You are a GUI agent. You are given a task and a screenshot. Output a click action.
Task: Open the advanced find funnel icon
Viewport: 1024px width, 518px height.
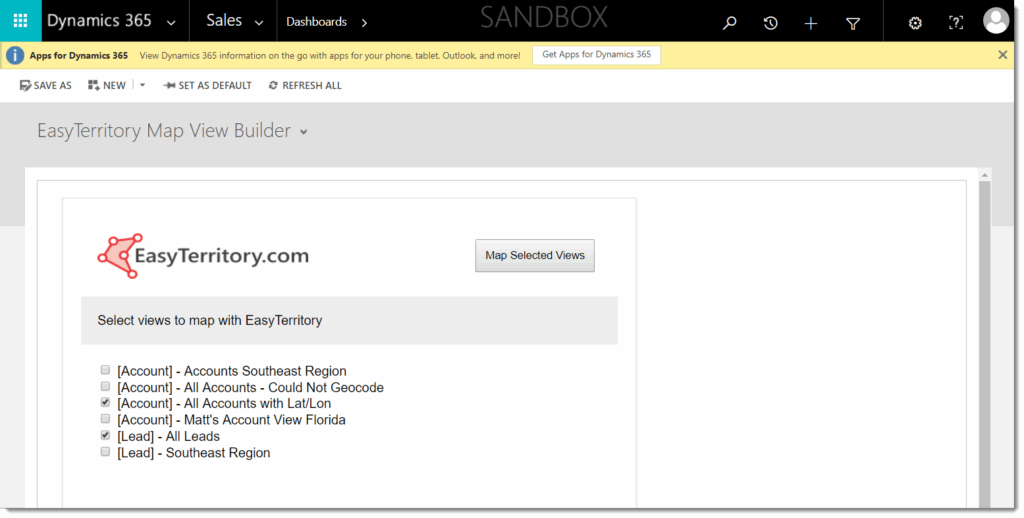853,22
